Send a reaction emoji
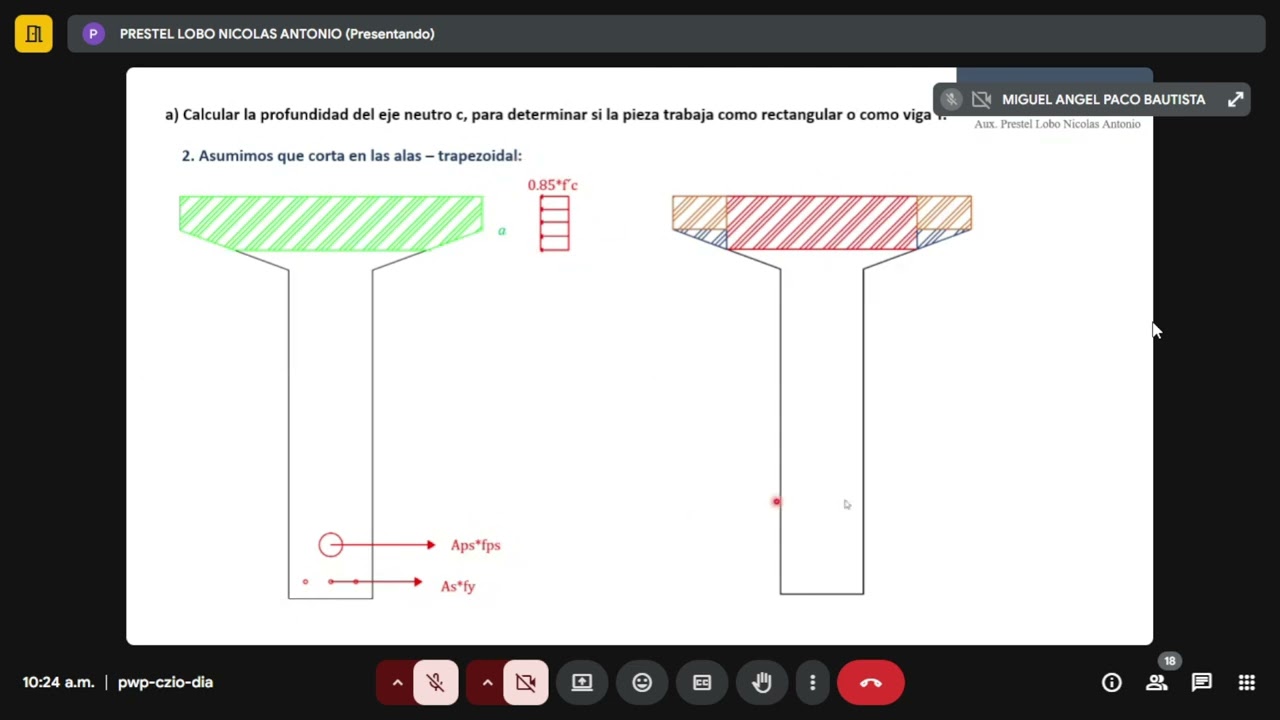Screen dimensions: 1280x720 click(x=642, y=683)
